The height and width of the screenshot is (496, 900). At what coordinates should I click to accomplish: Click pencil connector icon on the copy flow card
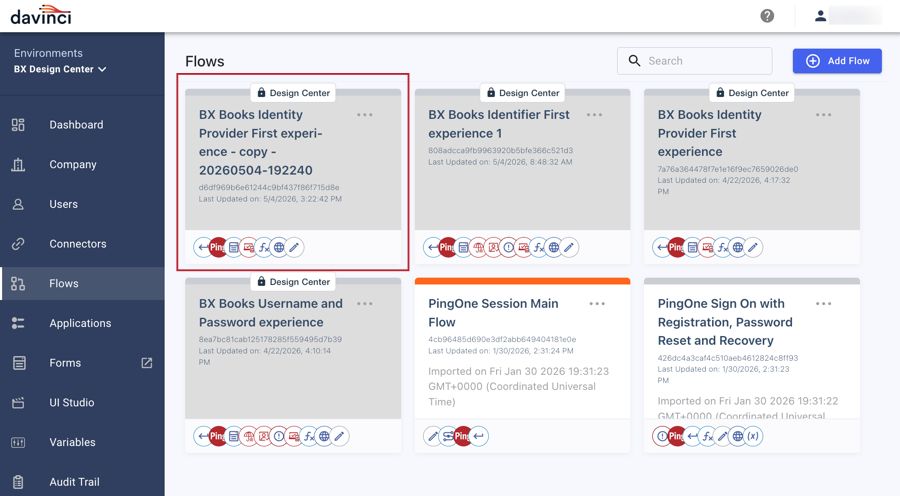tap(294, 247)
